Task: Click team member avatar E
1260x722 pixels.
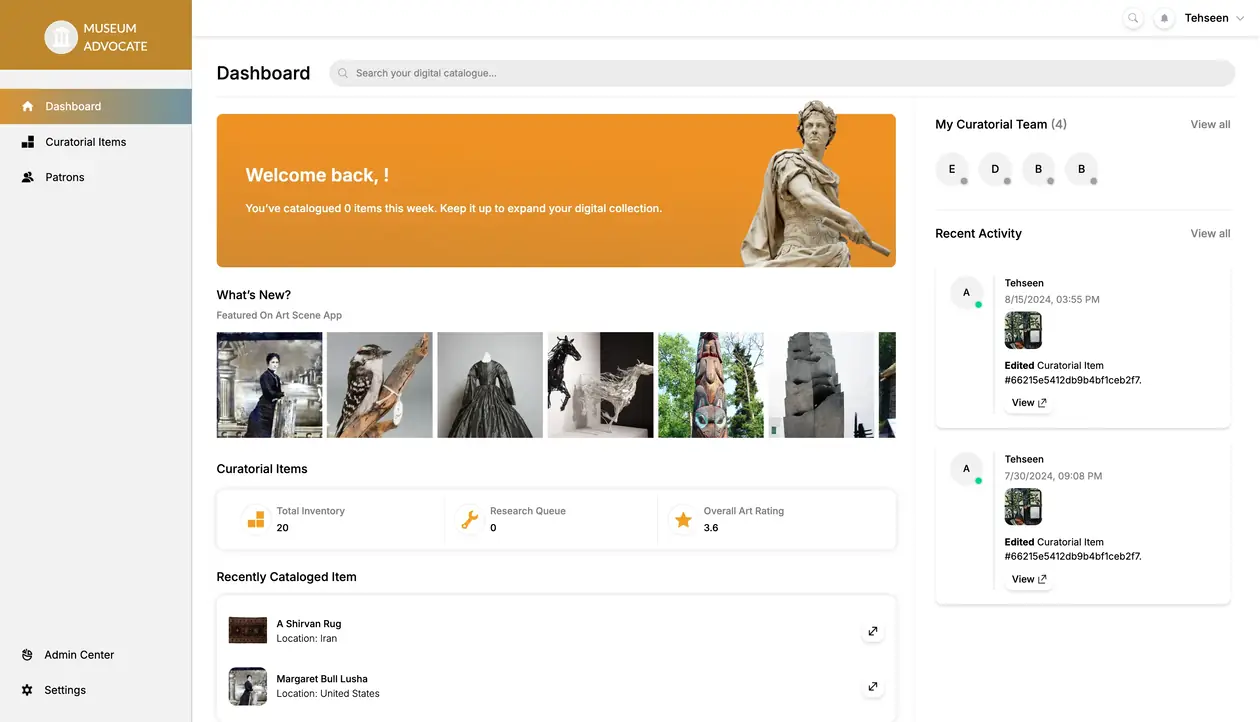Action: point(952,169)
